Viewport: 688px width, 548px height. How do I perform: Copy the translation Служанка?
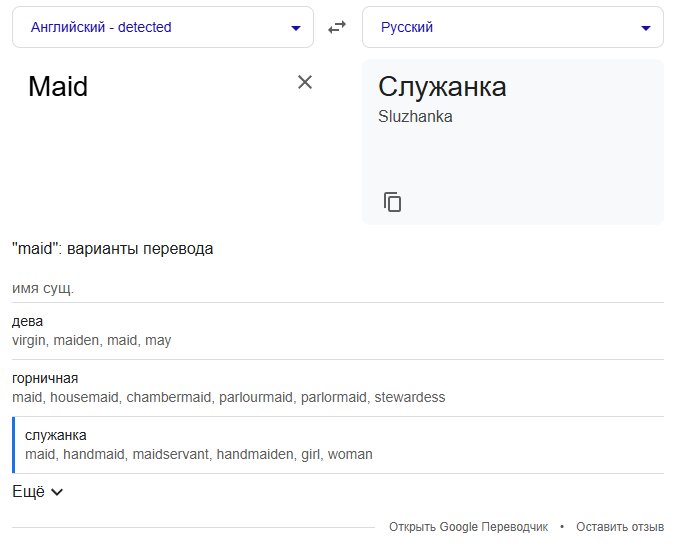pyautogui.click(x=393, y=202)
